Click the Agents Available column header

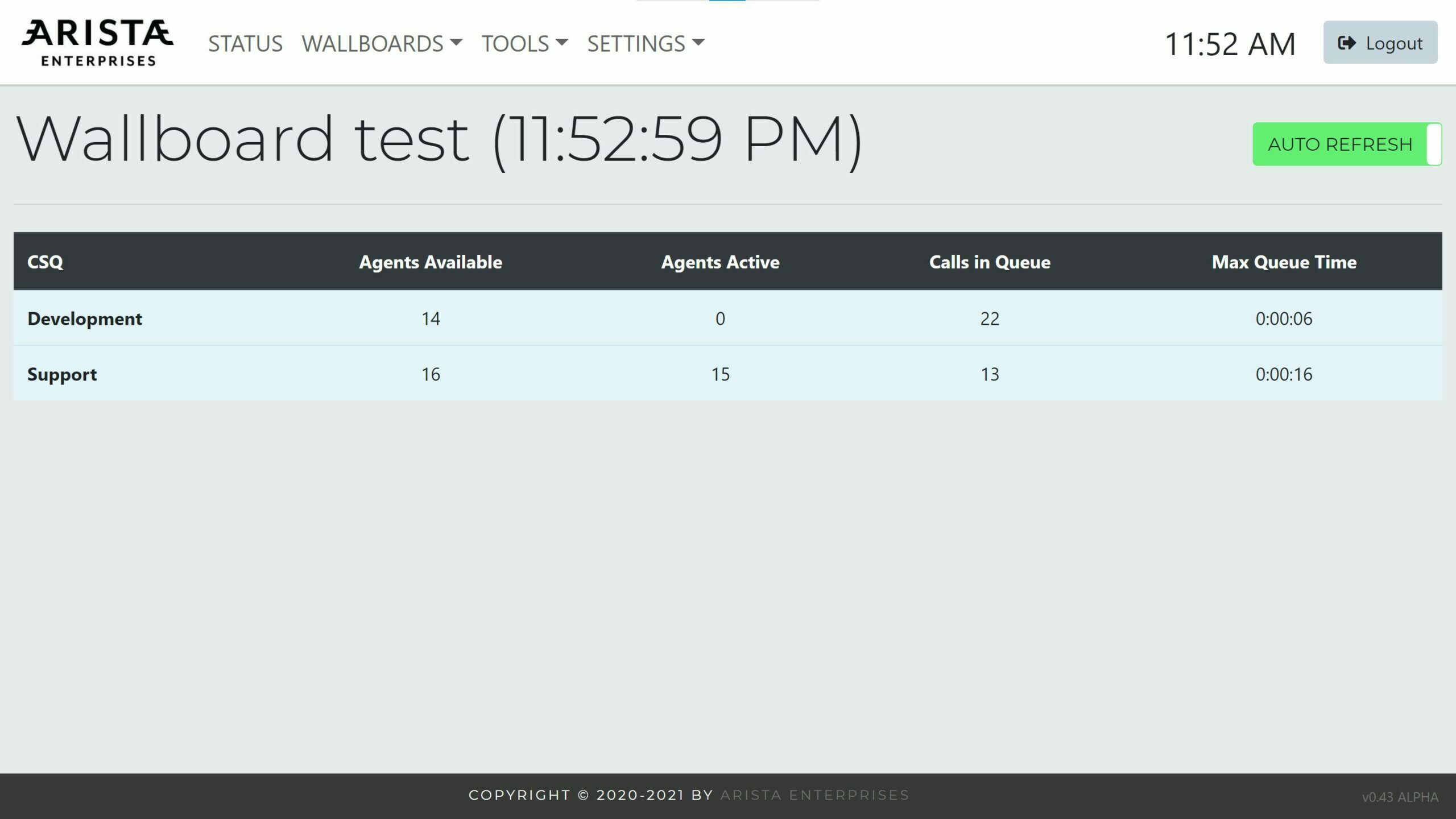coord(431,262)
